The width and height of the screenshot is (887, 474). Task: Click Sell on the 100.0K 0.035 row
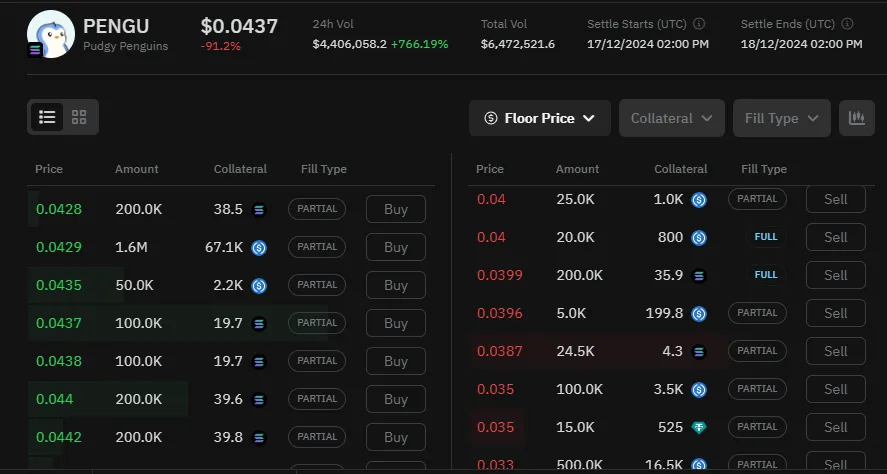point(836,389)
